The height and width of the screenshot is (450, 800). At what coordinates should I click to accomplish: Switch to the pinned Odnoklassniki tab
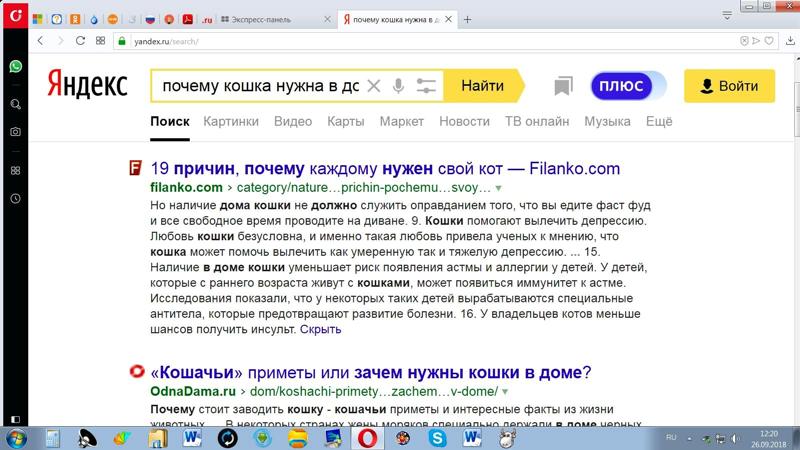click(x=75, y=19)
